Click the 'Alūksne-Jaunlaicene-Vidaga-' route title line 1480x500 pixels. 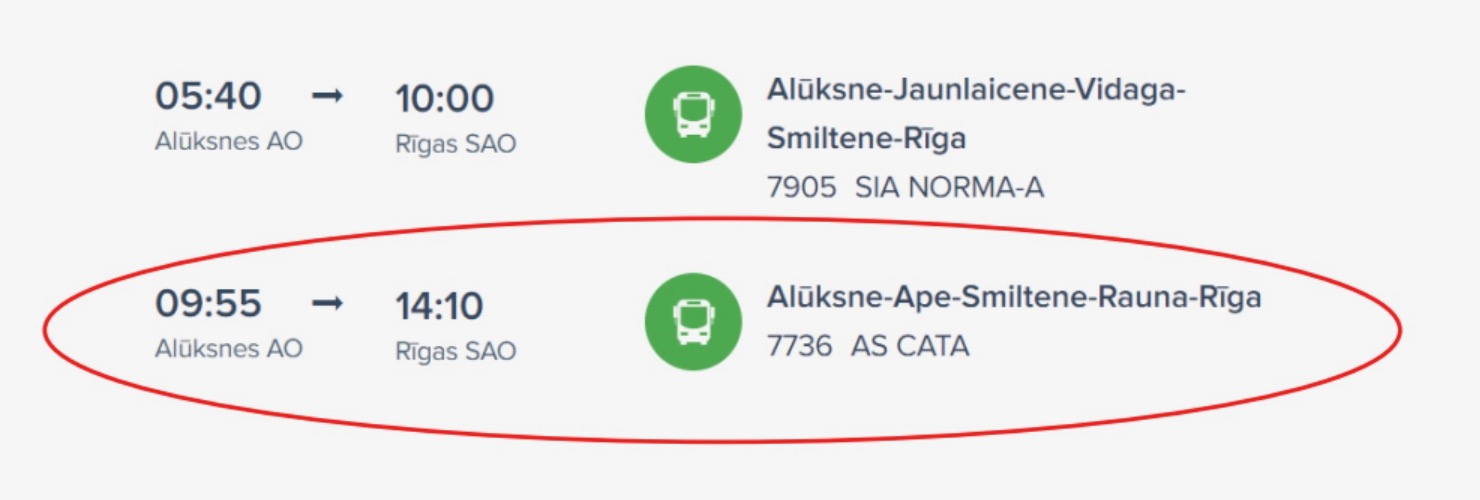pos(975,89)
